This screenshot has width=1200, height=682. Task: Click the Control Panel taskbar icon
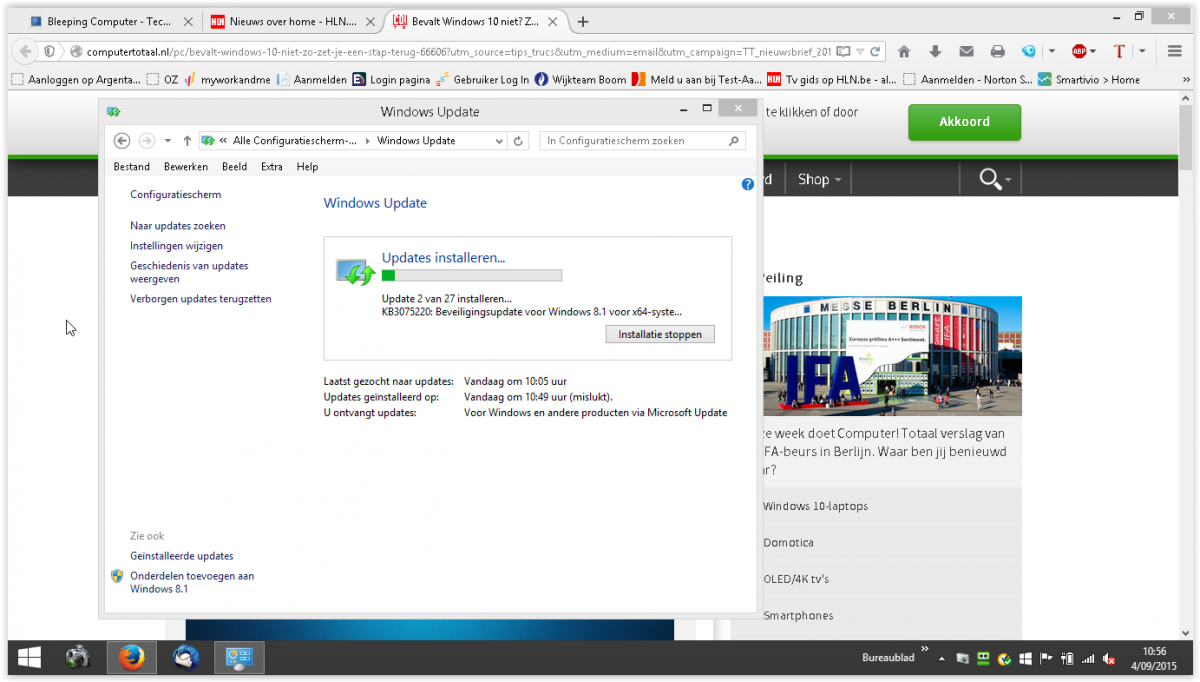(239, 657)
